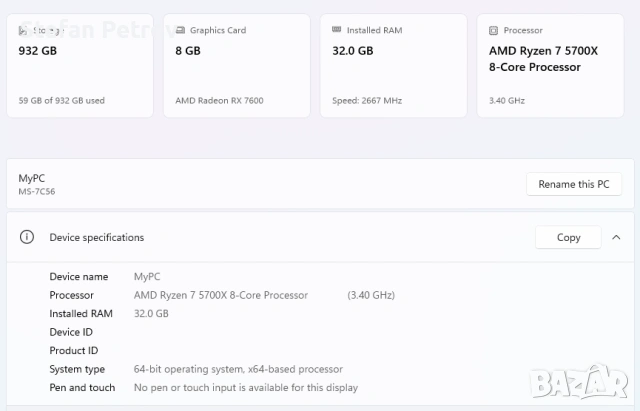Click the Device ID label
This screenshot has width=640, height=411.
71,332
